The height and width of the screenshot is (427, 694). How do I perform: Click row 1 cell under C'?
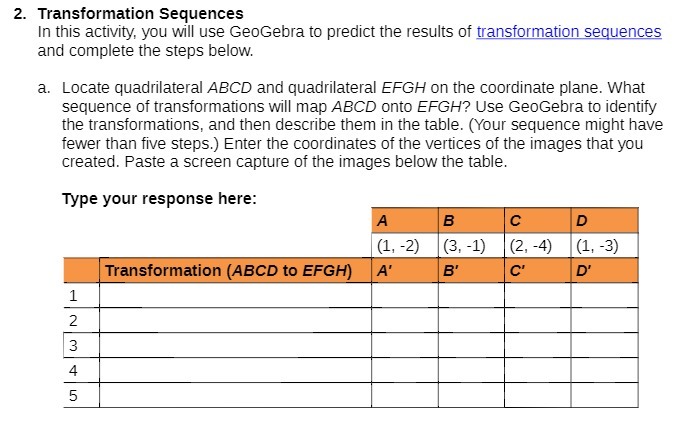(538, 295)
